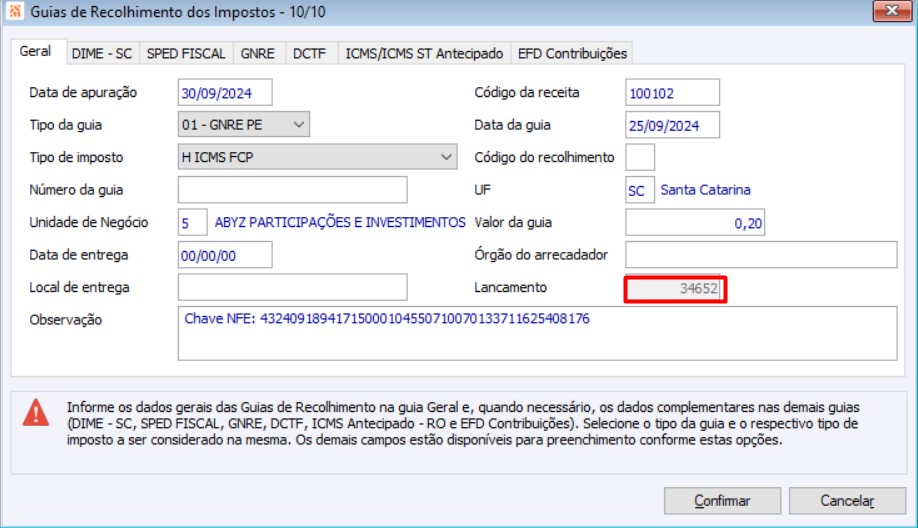Open the Tipo da guia dropdown

pos(244,125)
